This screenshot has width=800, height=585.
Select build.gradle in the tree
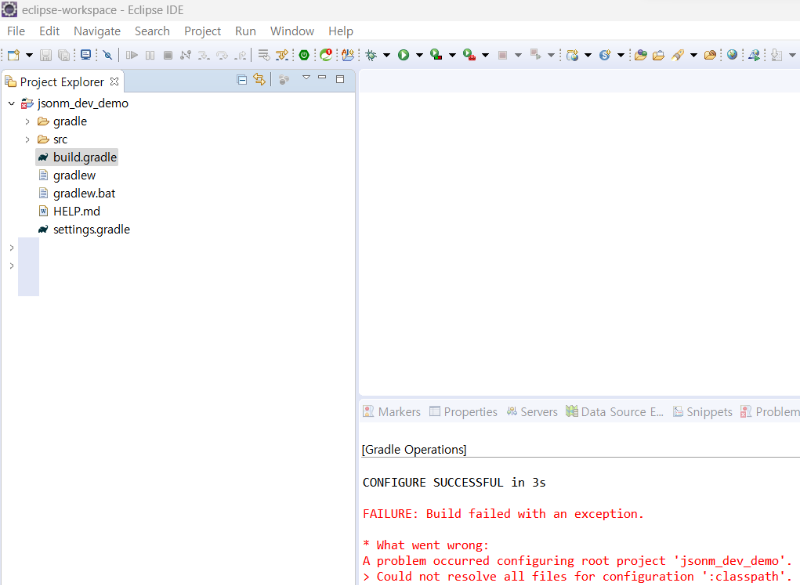tap(77, 157)
